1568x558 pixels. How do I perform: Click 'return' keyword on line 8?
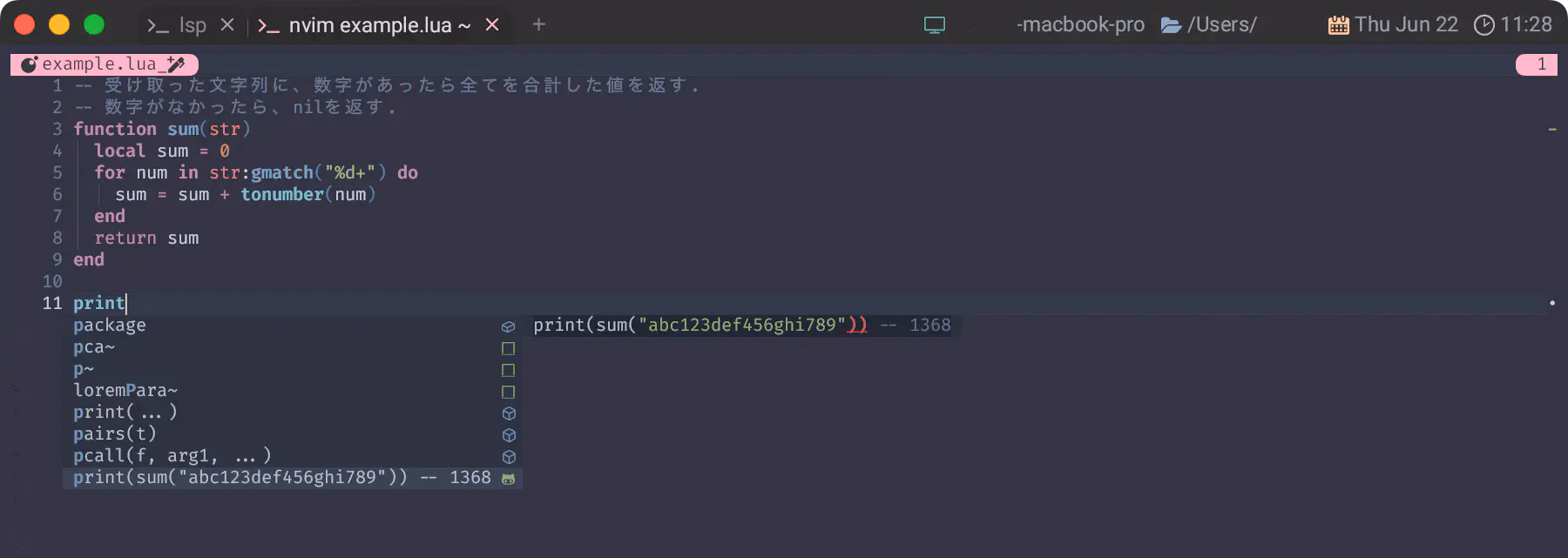pyautogui.click(x=125, y=238)
